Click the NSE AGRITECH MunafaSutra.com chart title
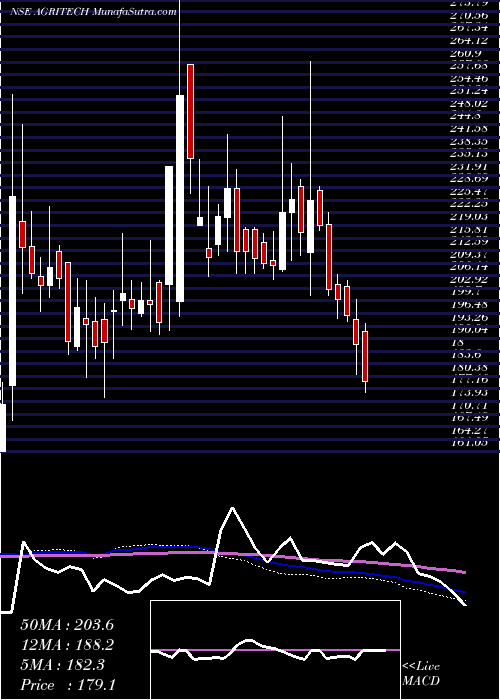500x700 pixels. [93, 12]
